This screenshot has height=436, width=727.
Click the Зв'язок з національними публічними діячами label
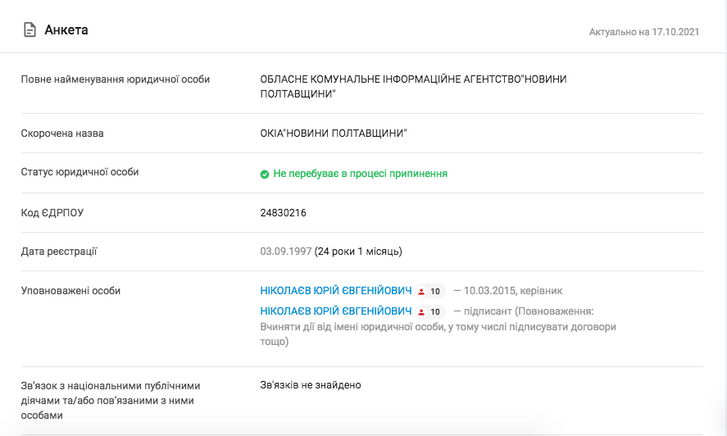click(x=110, y=400)
